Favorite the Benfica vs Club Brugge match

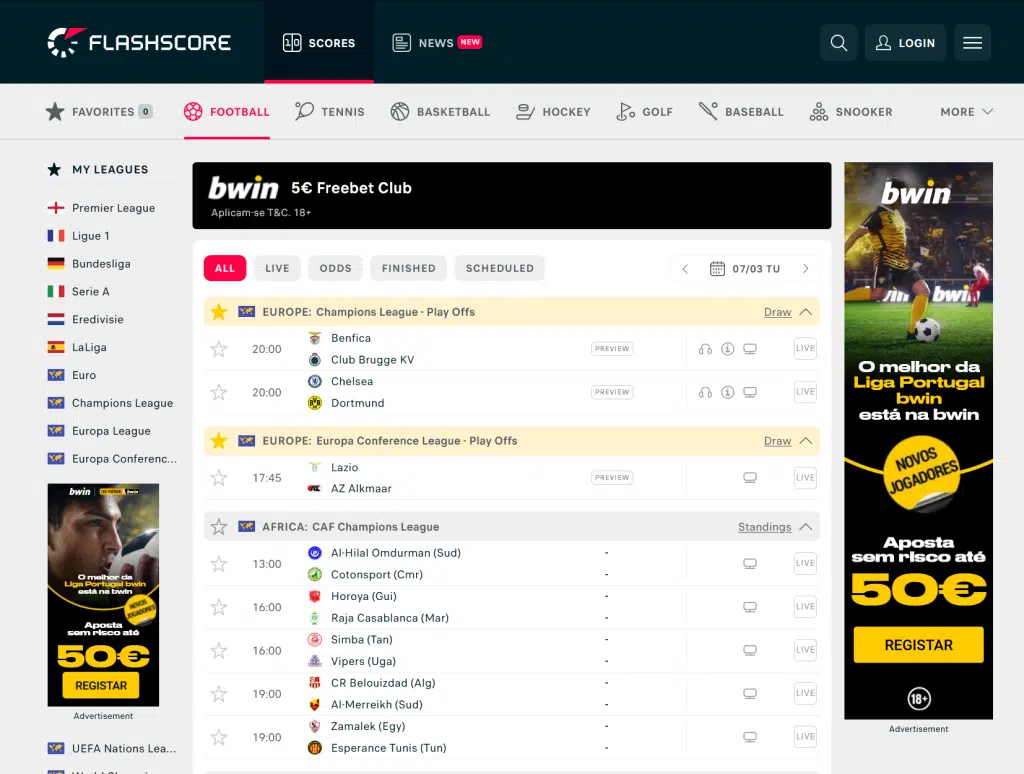tap(219, 349)
